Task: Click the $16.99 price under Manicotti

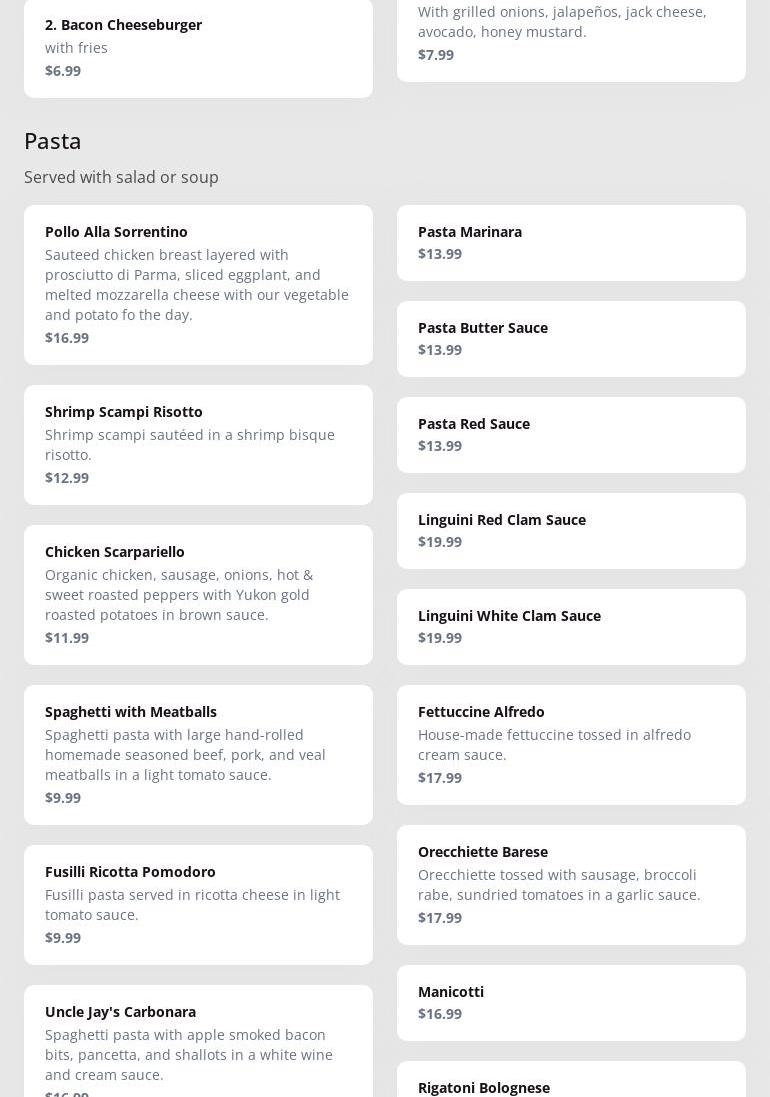Action: click(x=440, y=1014)
